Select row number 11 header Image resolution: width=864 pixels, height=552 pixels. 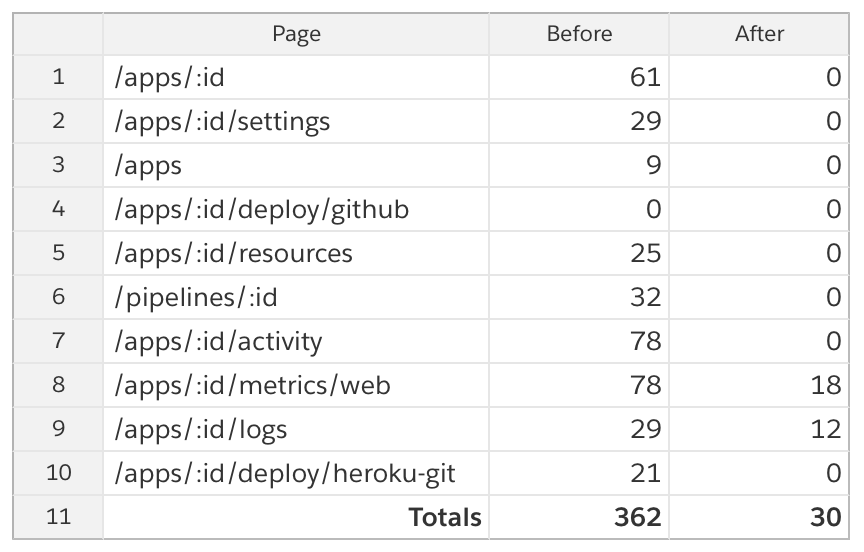point(58,517)
